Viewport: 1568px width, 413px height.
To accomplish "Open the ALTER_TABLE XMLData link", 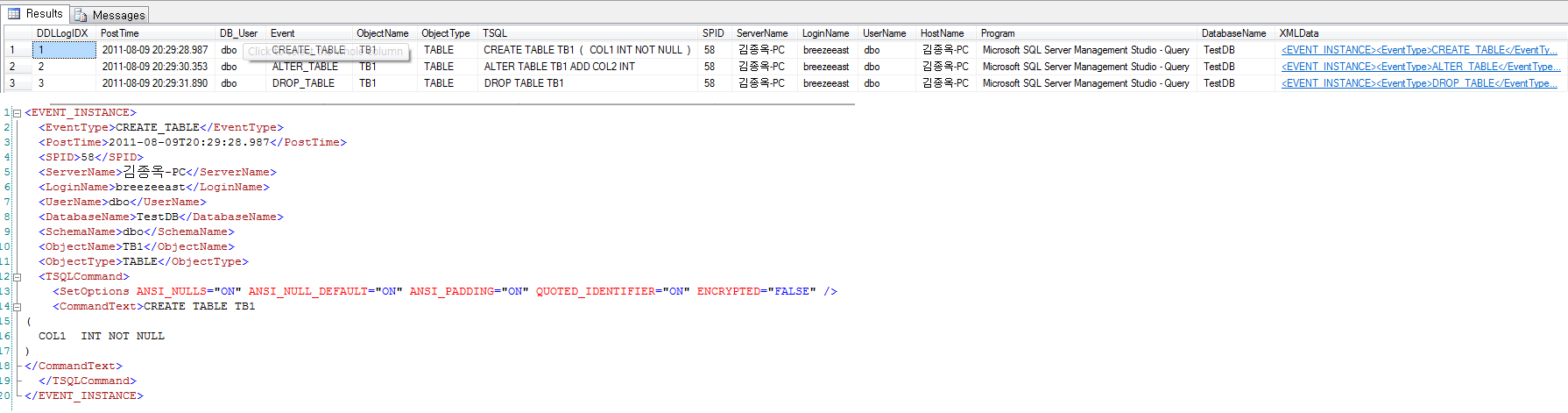I will (x=1420, y=67).
